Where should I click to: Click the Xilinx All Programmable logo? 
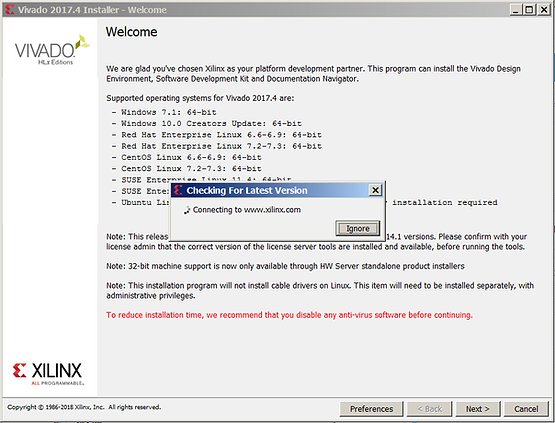click(48, 374)
